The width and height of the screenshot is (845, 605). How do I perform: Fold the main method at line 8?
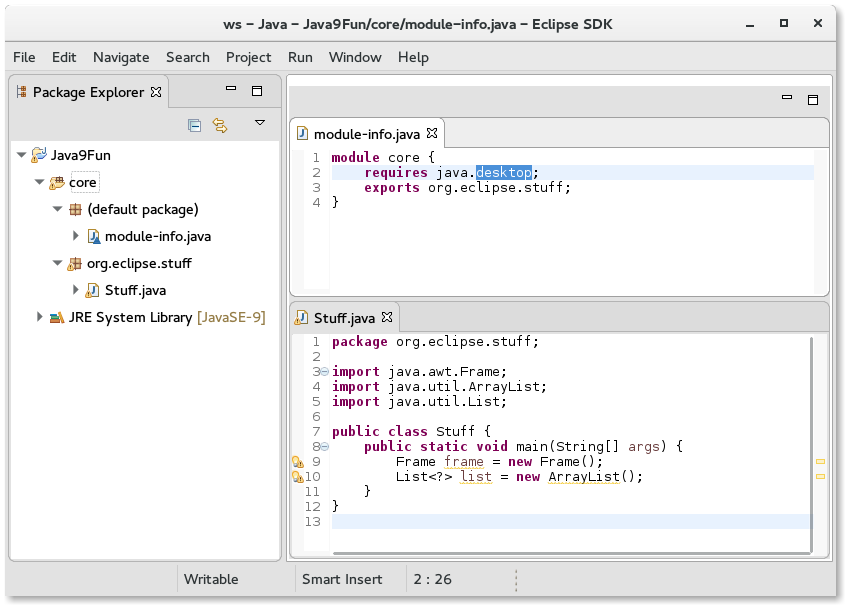pyautogui.click(x=324, y=447)
